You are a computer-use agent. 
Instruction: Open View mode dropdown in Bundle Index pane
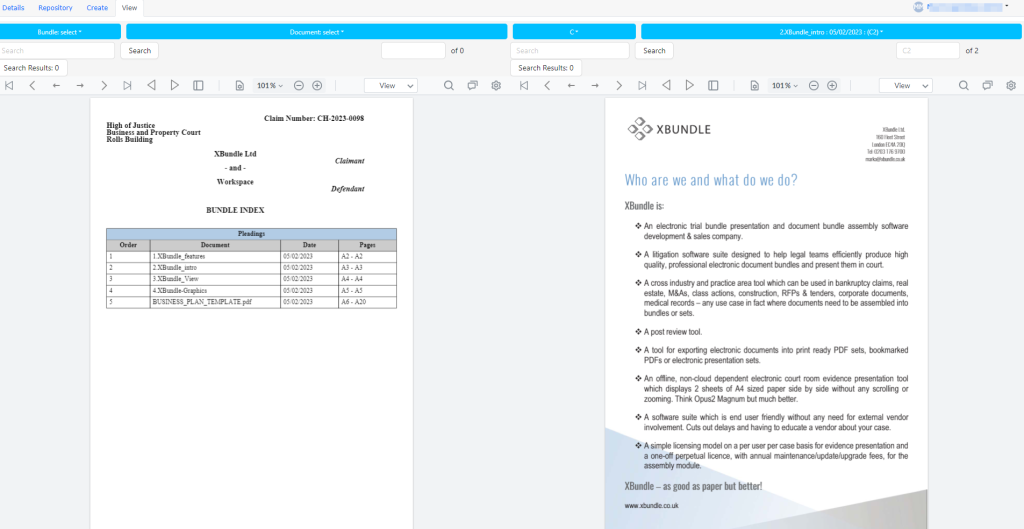coord(391,86)
